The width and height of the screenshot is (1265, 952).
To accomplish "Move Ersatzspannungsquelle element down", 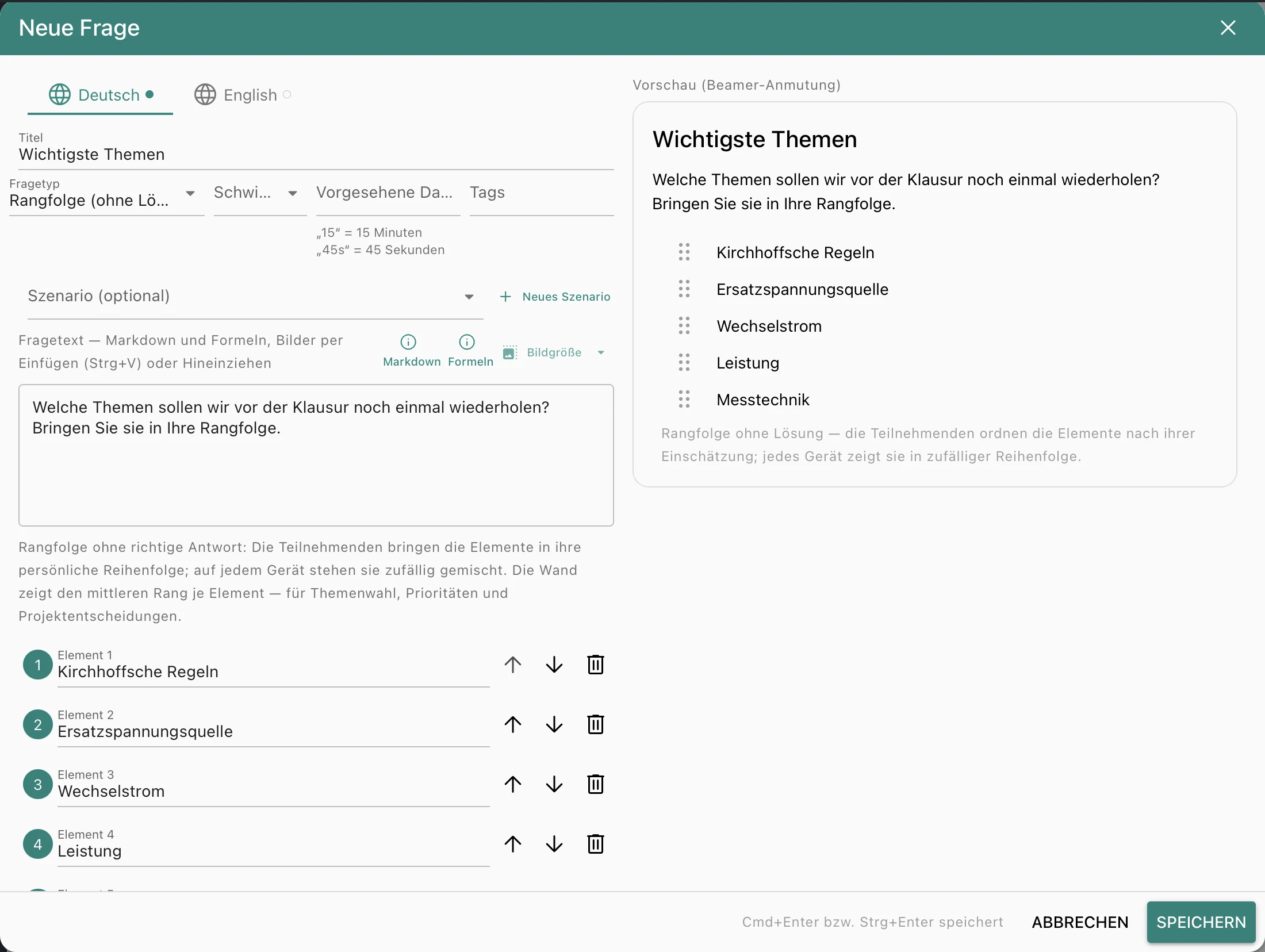I will tap(554, 725).
